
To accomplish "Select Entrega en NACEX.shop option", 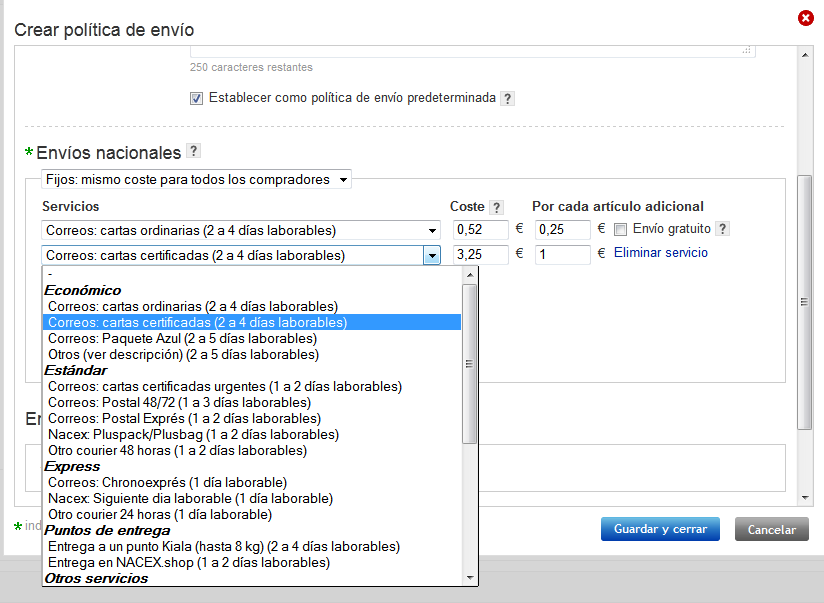I will click(x=252, y=563).
